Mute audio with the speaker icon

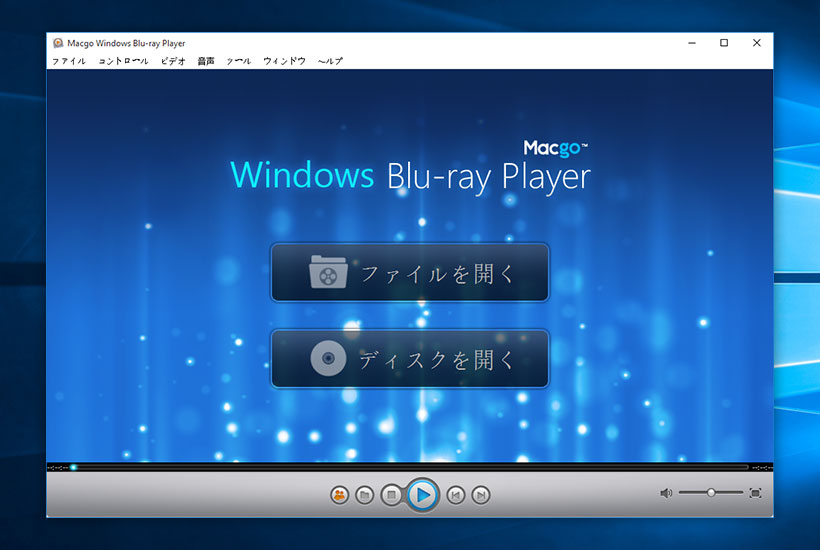click(x=666, y=493)
